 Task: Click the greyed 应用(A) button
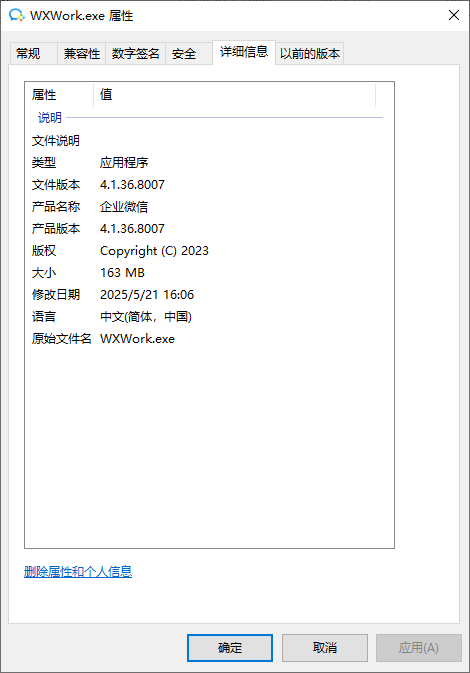pyautogui.click(x=419, y=648)
